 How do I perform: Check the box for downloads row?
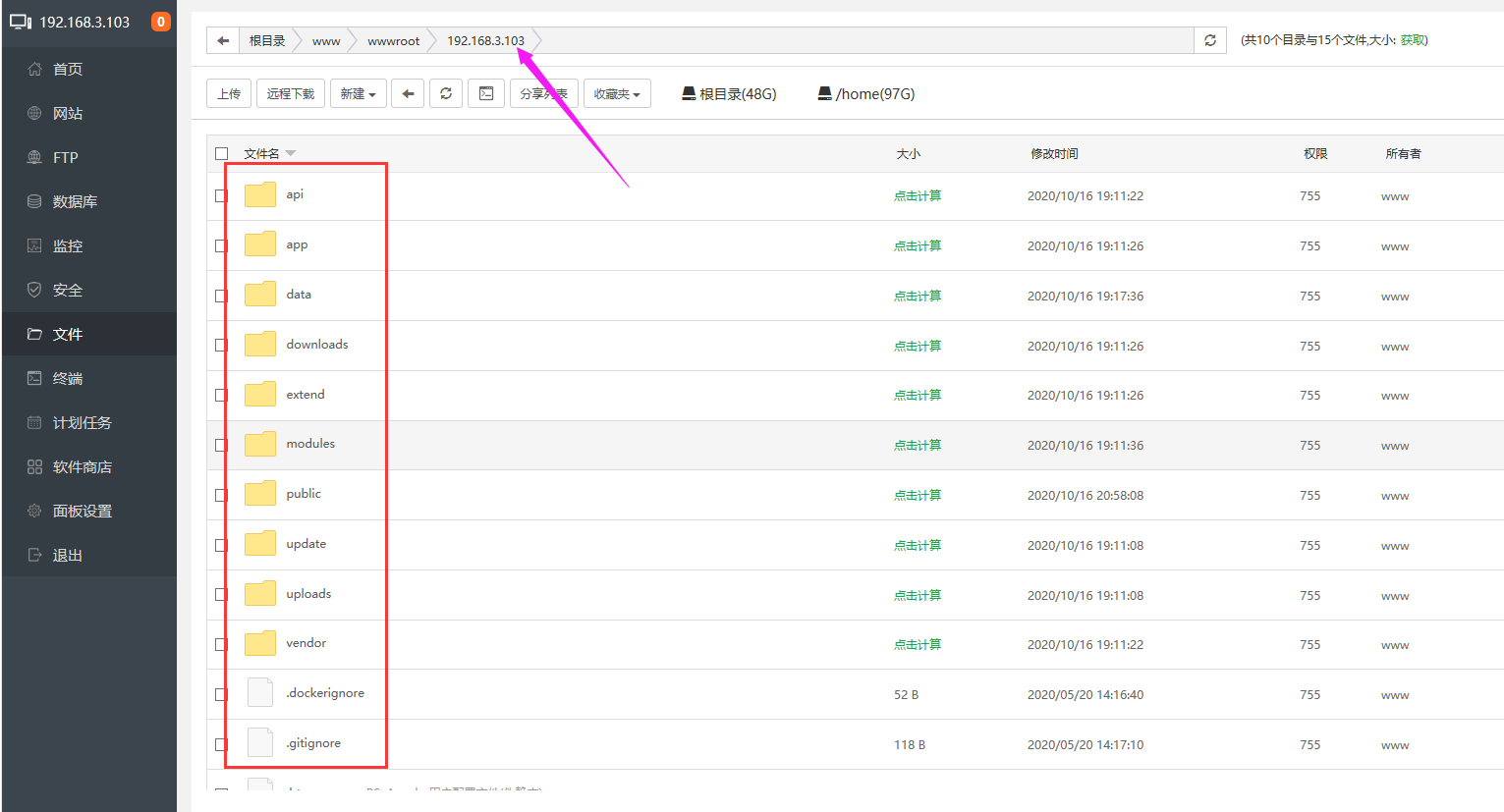[222, 346]
